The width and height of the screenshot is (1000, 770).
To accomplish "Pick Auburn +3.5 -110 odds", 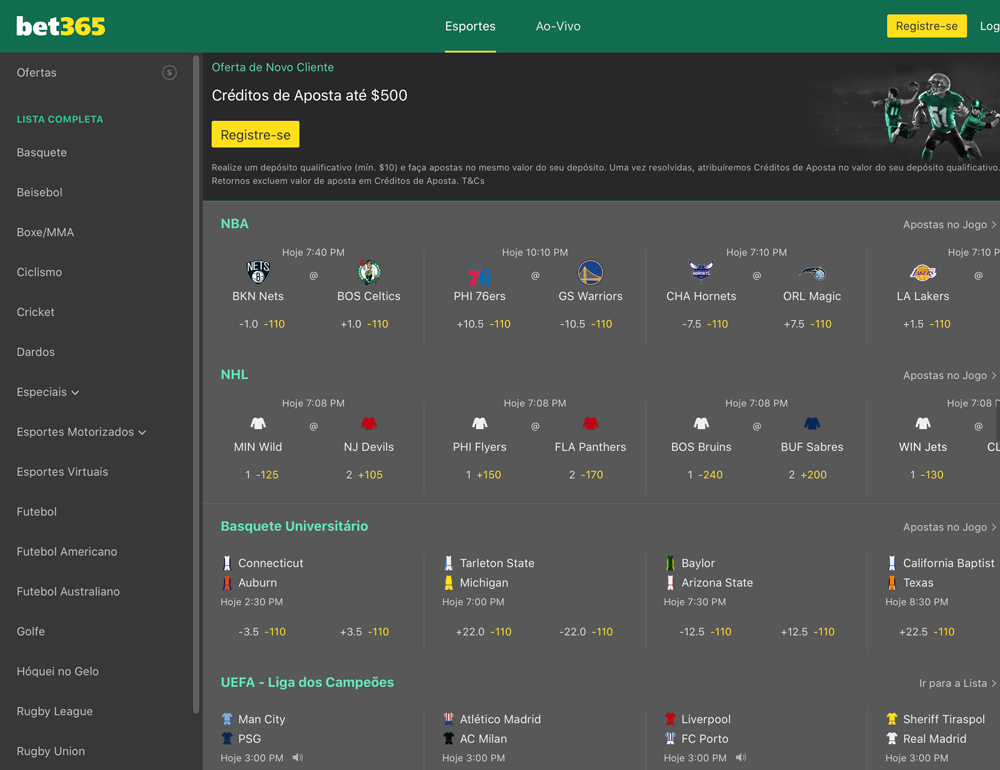I will pos(364,632).
